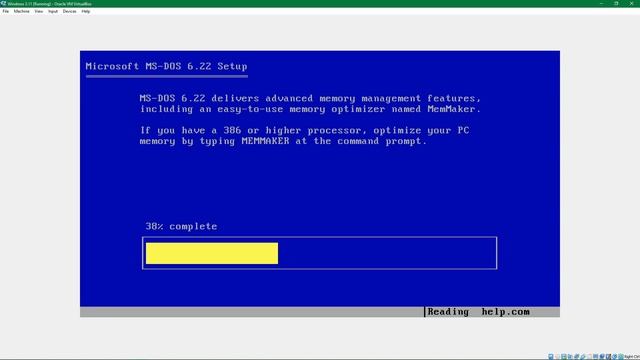Click the hard disk activity indicator icon
This screenshot has width=640, height=360.
551,357
